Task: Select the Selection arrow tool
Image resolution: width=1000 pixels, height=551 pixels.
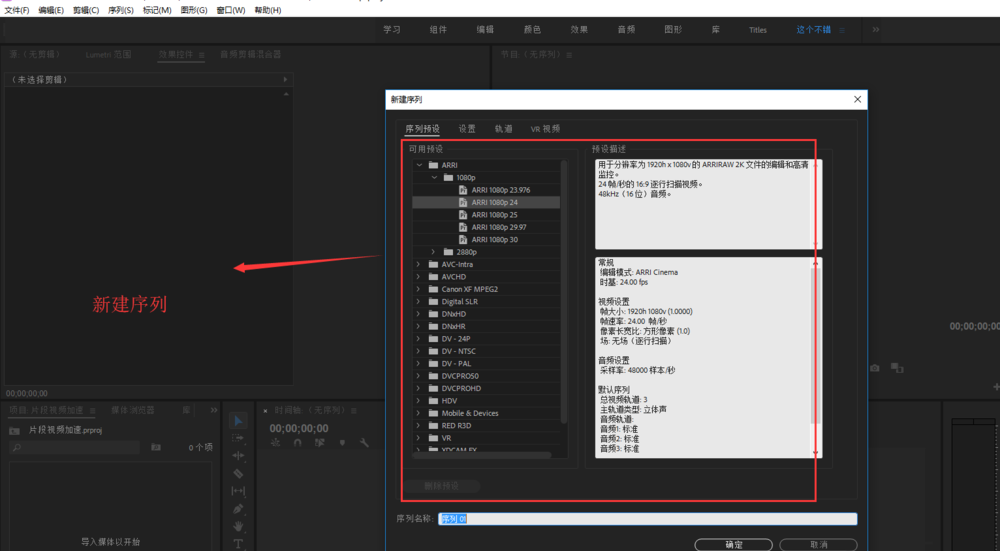Action: 238,421
